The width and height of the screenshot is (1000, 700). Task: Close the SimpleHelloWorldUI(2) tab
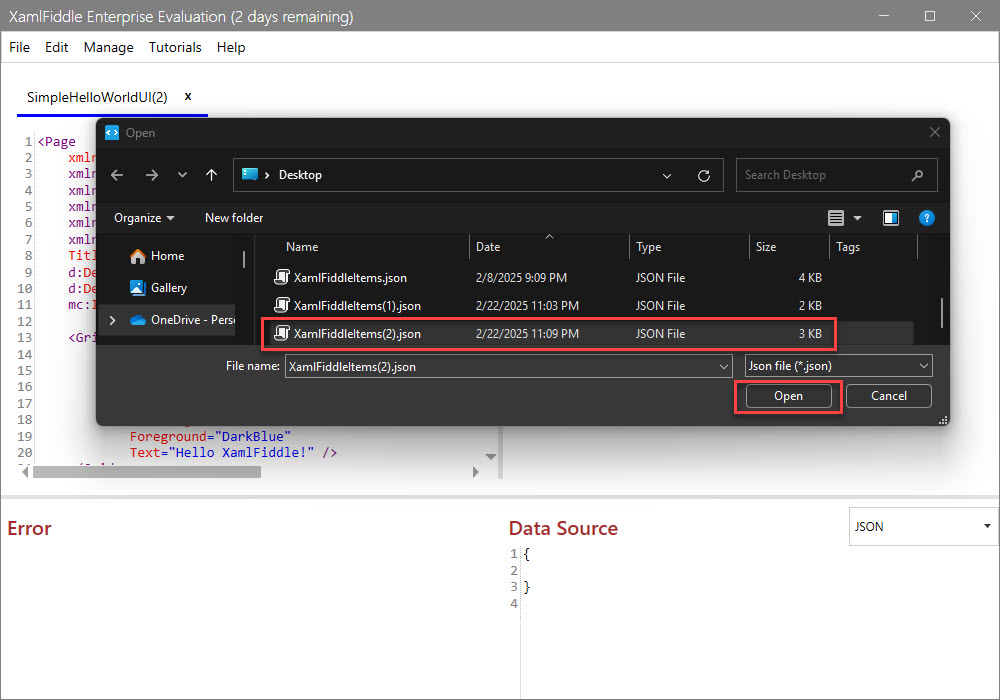188,96
